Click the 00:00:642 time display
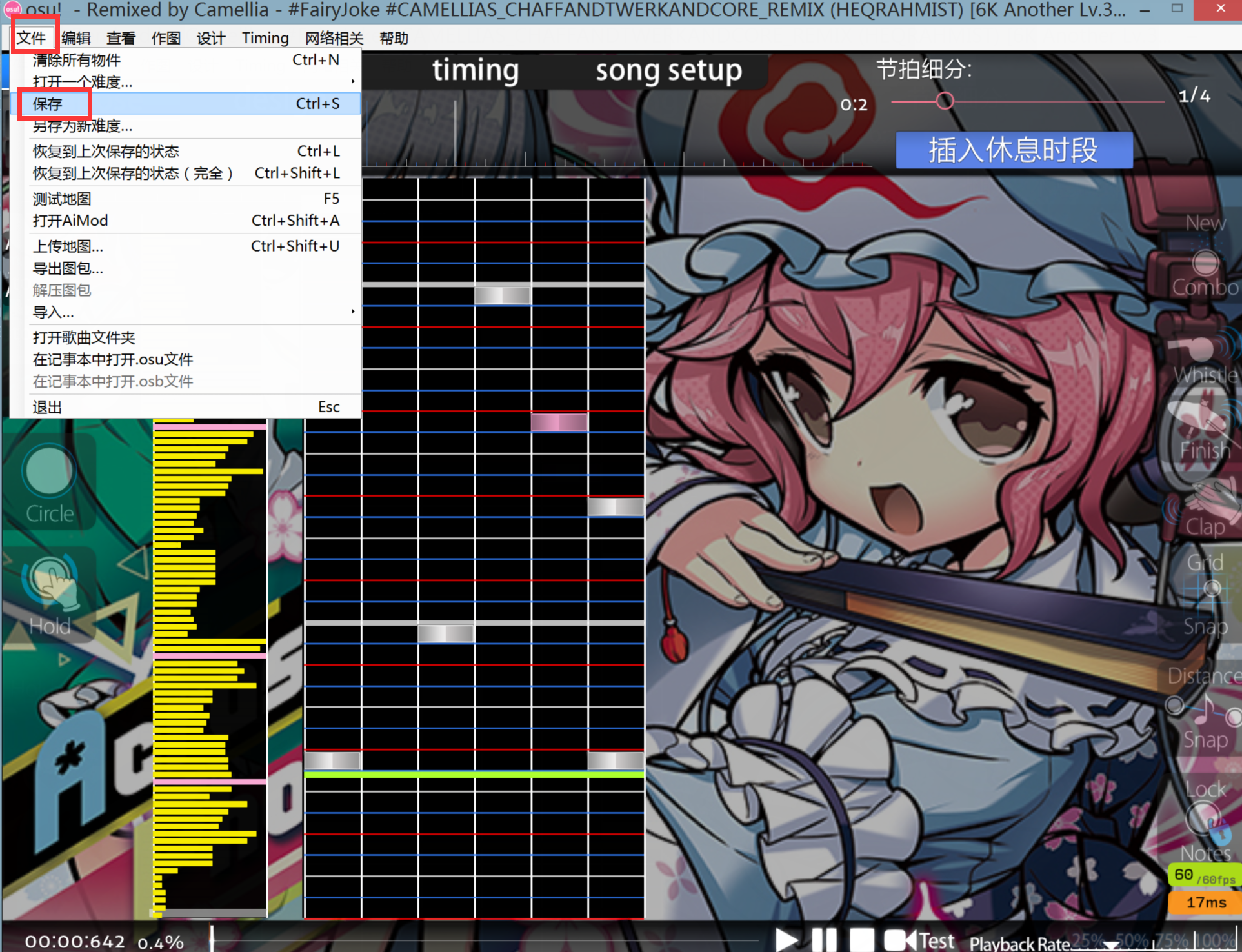This screenshot has height=952, width=1242. (x=75, y=942)
